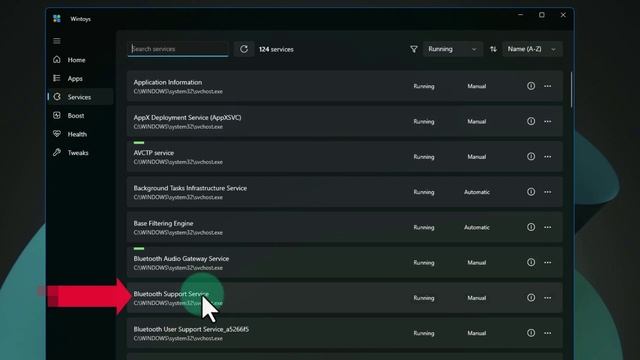Maximize the Wintoys window
This screenshot has height=360, width=640.
tap(542, 15)
